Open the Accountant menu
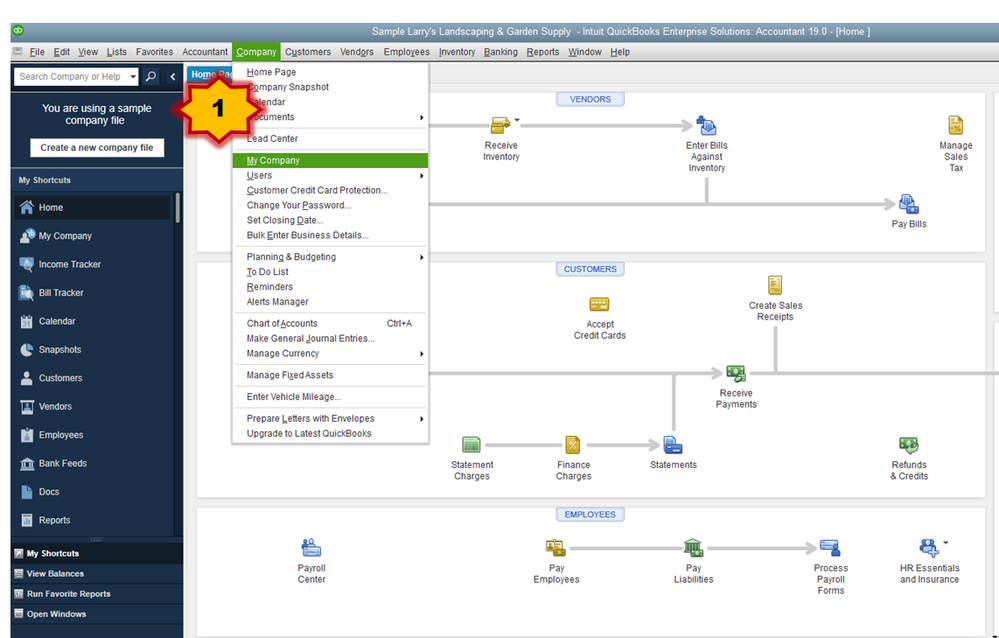This screenshot has height=638, width=999. click(205, 52)
